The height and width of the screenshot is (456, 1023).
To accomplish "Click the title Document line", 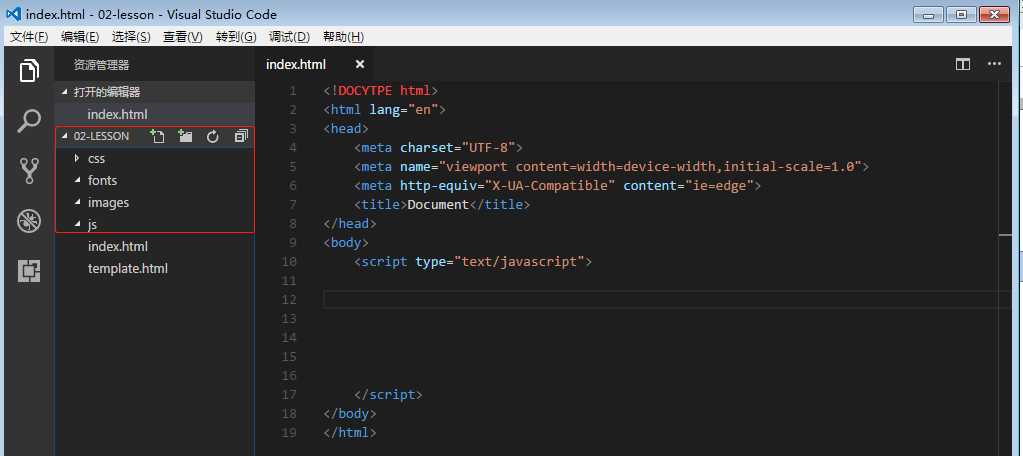I will 442,205.
